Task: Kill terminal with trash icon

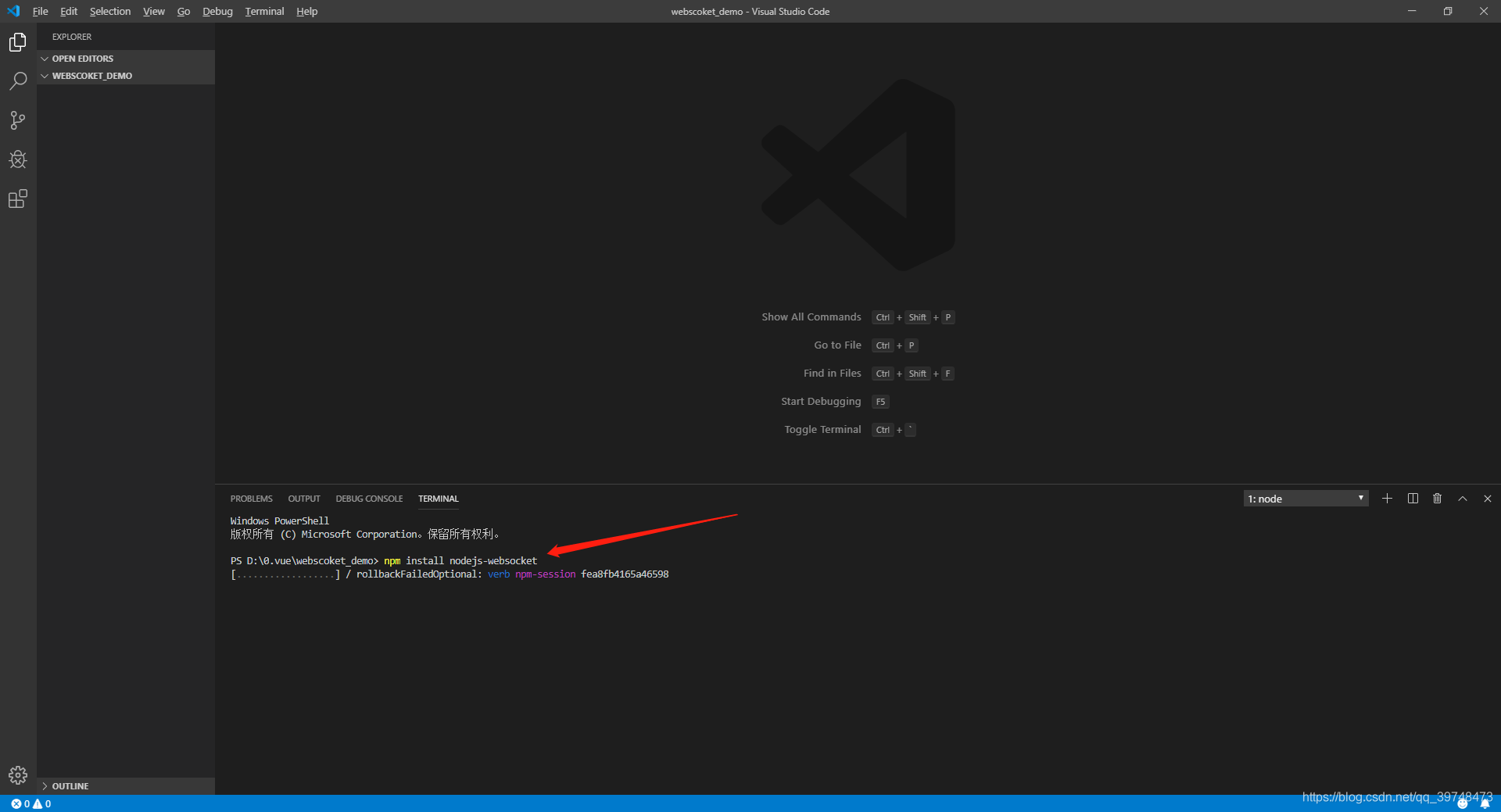Action: pos(1437,499)
